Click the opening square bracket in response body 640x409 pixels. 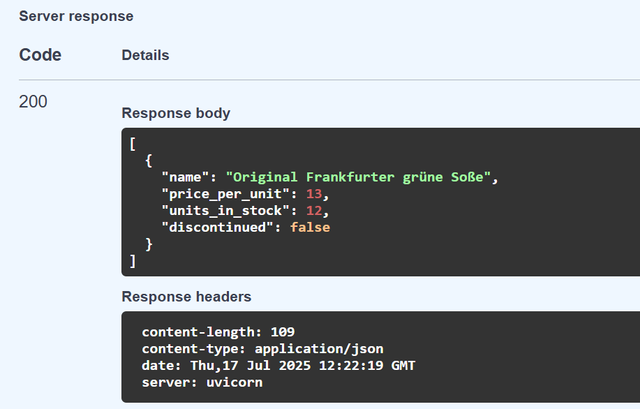[133, 143]
